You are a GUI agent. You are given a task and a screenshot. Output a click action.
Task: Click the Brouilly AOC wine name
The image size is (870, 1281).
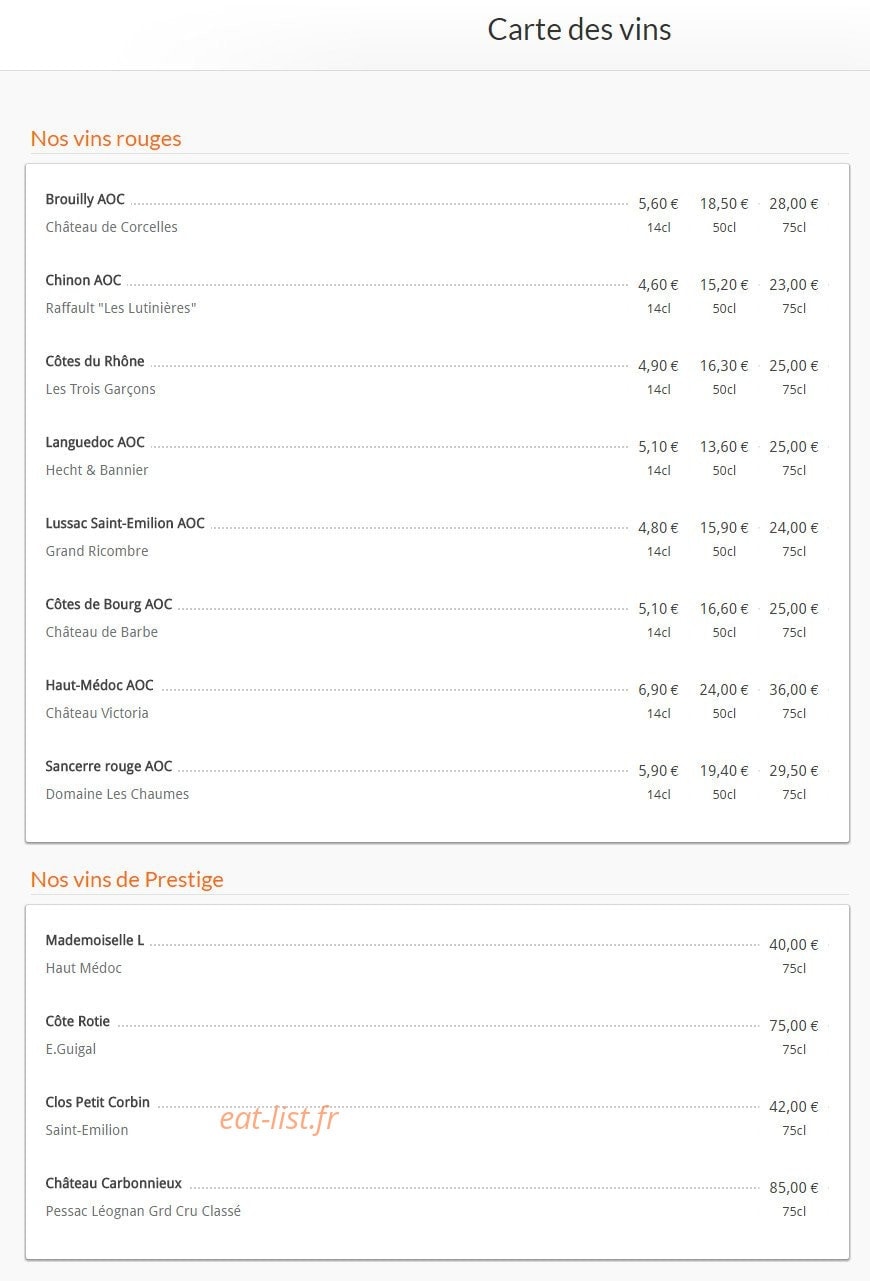[x=85, y=200]
